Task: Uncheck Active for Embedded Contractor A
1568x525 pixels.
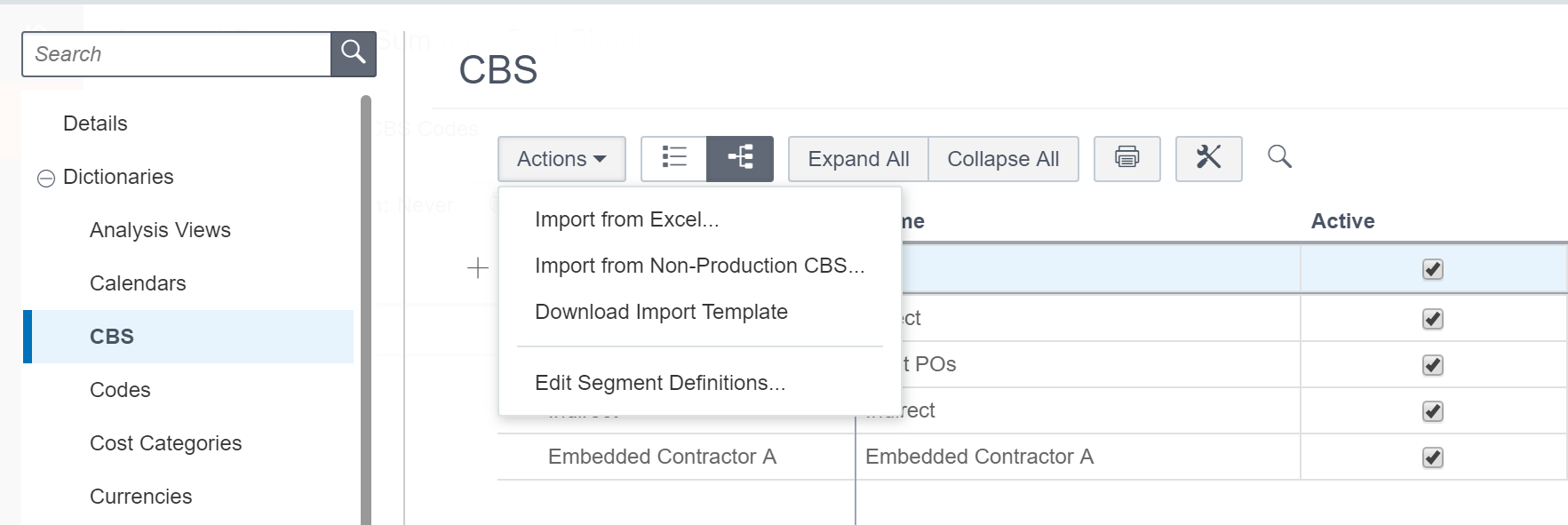Action: click(x=1432, y=457)
